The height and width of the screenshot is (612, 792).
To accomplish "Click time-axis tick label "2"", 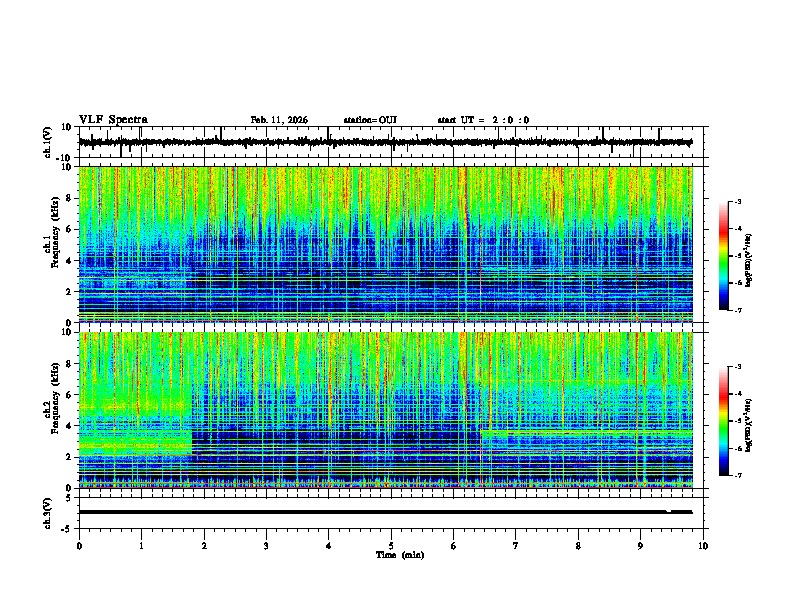I will 204,546.
